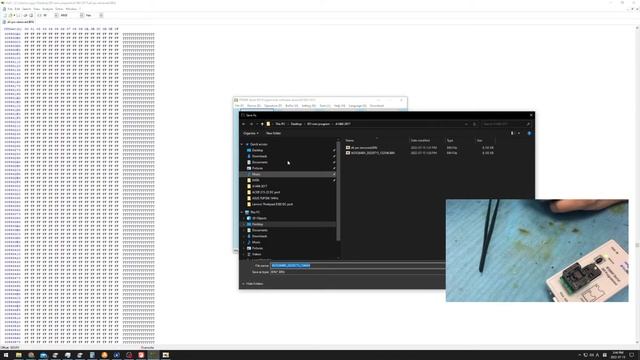Image resolution: width=640 pixels, height=360 pixels.
Task: Open HxD Tools menu
Action: click(x=59, y=9)
